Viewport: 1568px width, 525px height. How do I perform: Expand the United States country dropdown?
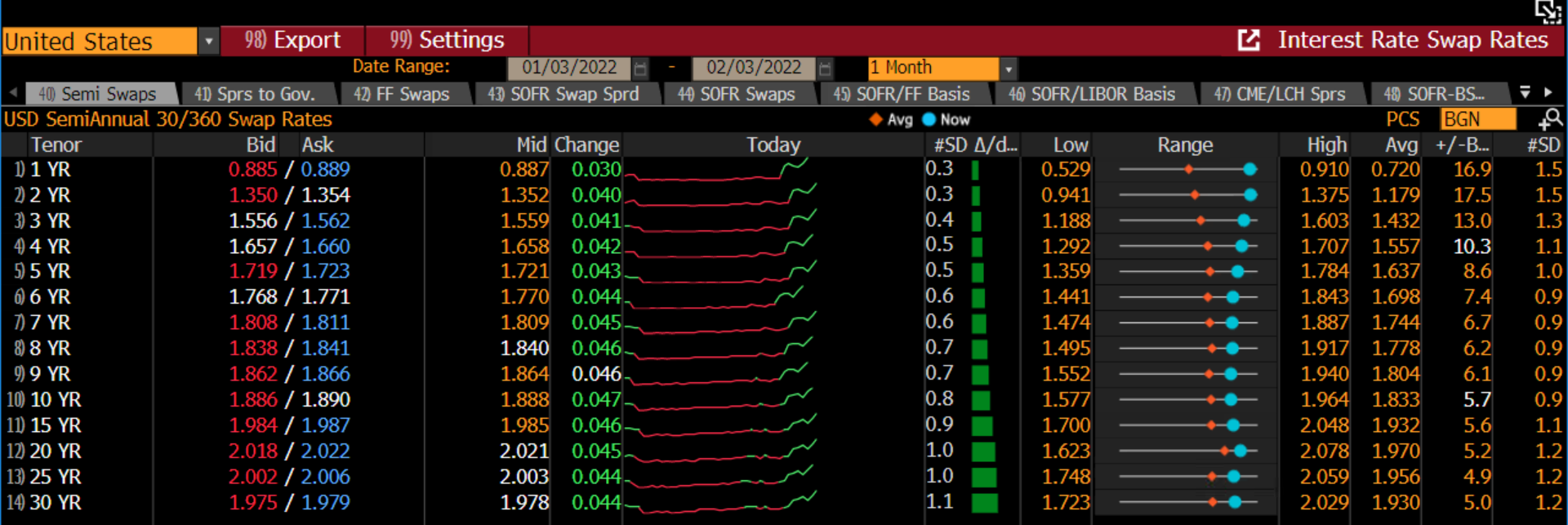point(209,41)
